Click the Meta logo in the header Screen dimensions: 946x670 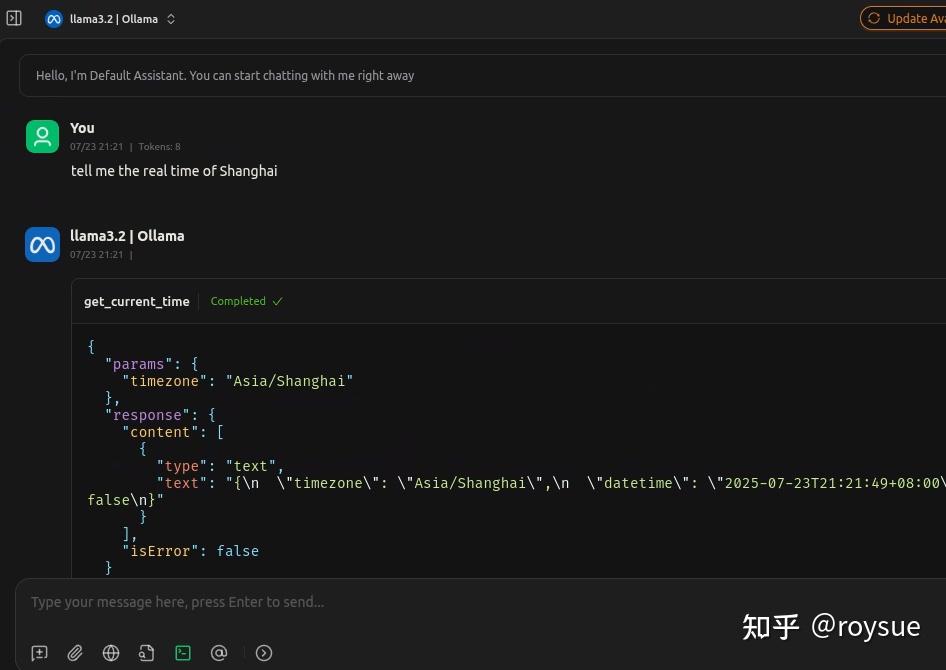coord(54,19)
